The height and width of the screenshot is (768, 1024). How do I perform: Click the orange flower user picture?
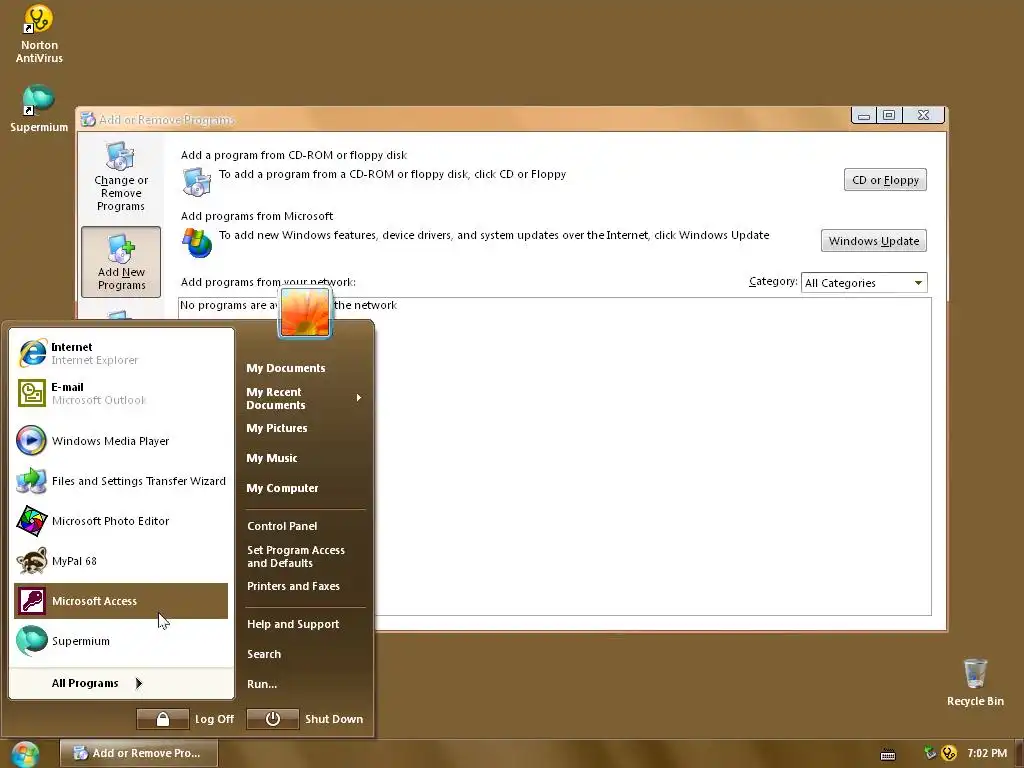[x=305, y=313]
